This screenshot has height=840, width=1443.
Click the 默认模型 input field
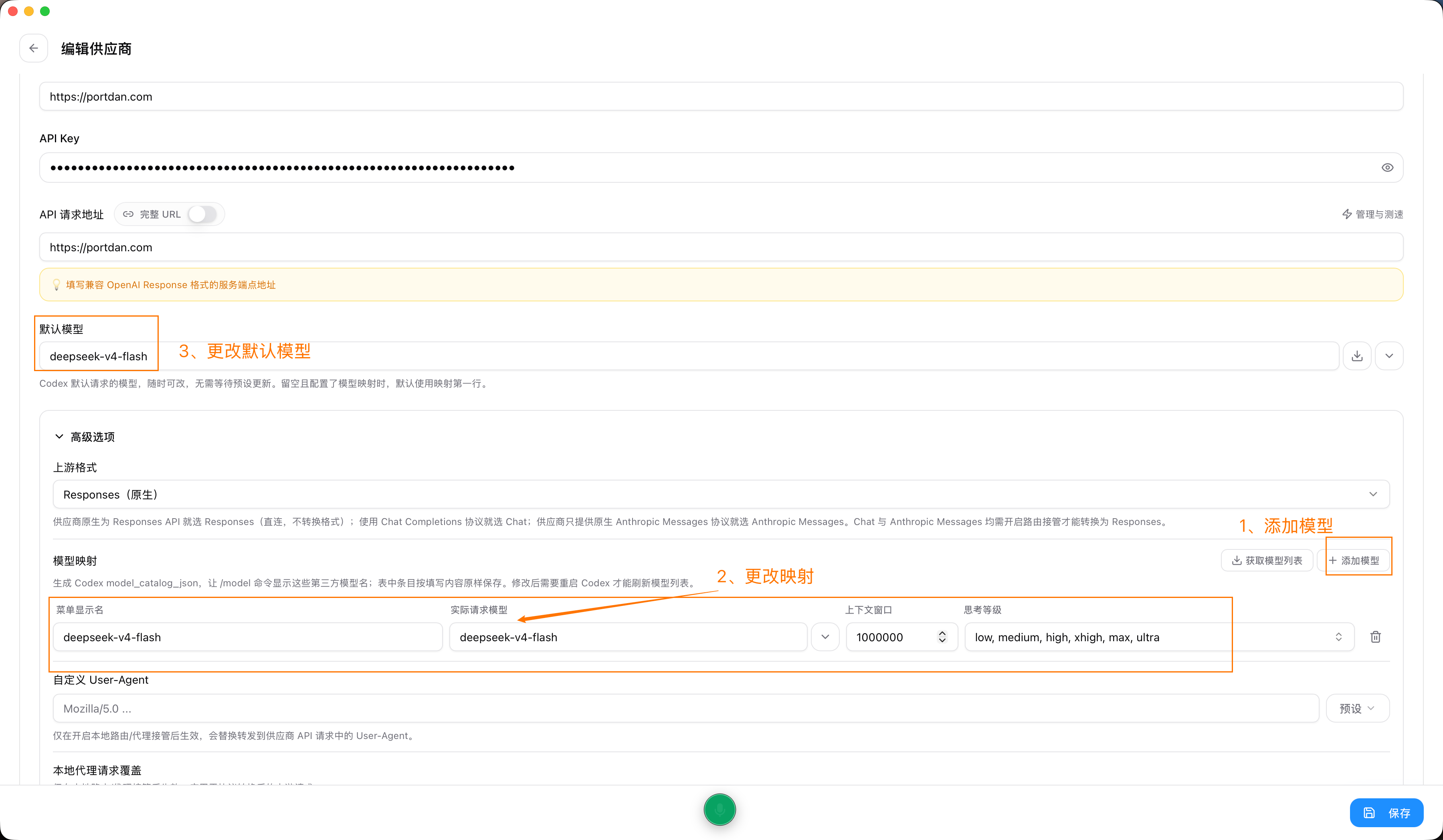tap(689, 356)
